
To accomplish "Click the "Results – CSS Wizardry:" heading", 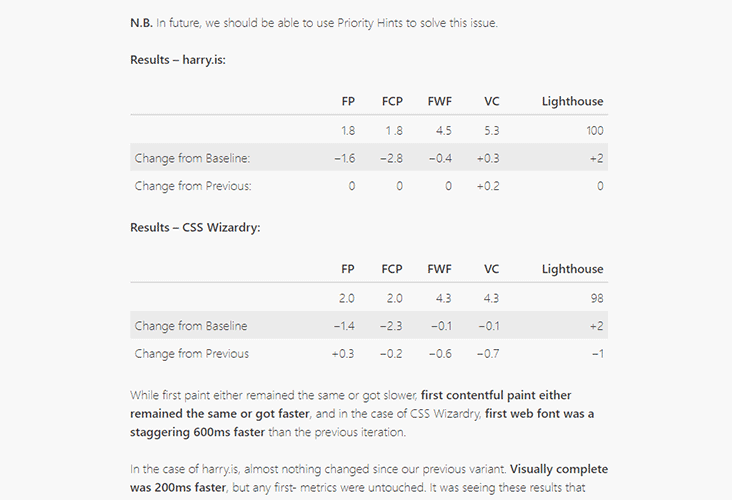I will 195,228.
